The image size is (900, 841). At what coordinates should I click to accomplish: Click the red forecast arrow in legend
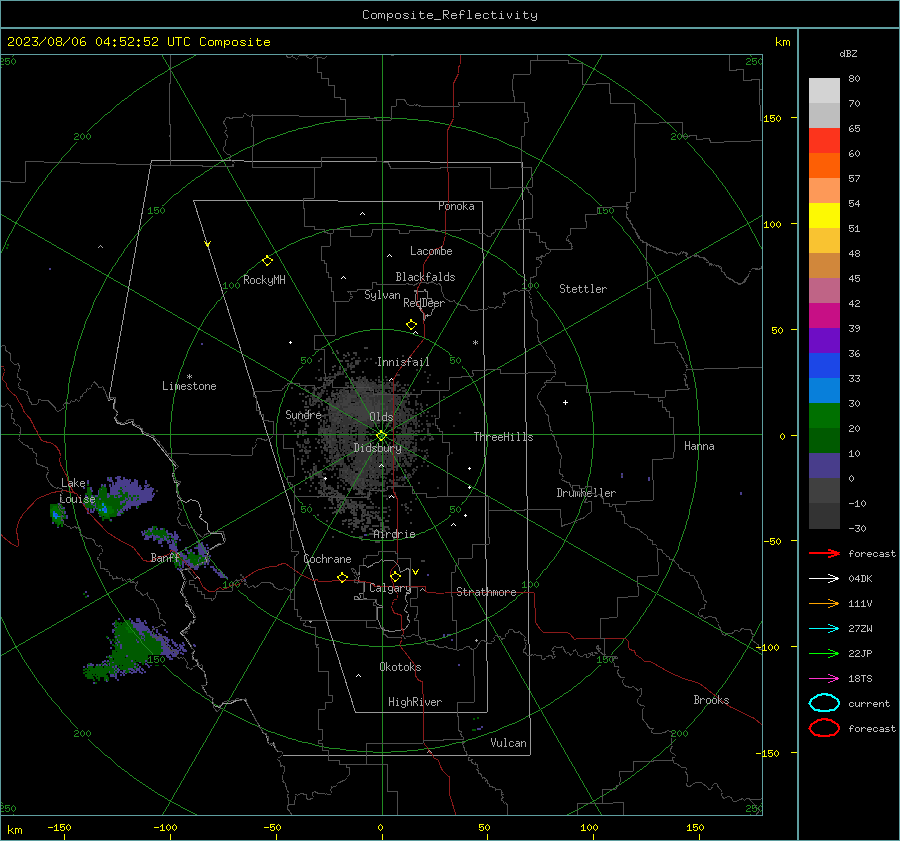pos(824,553)
